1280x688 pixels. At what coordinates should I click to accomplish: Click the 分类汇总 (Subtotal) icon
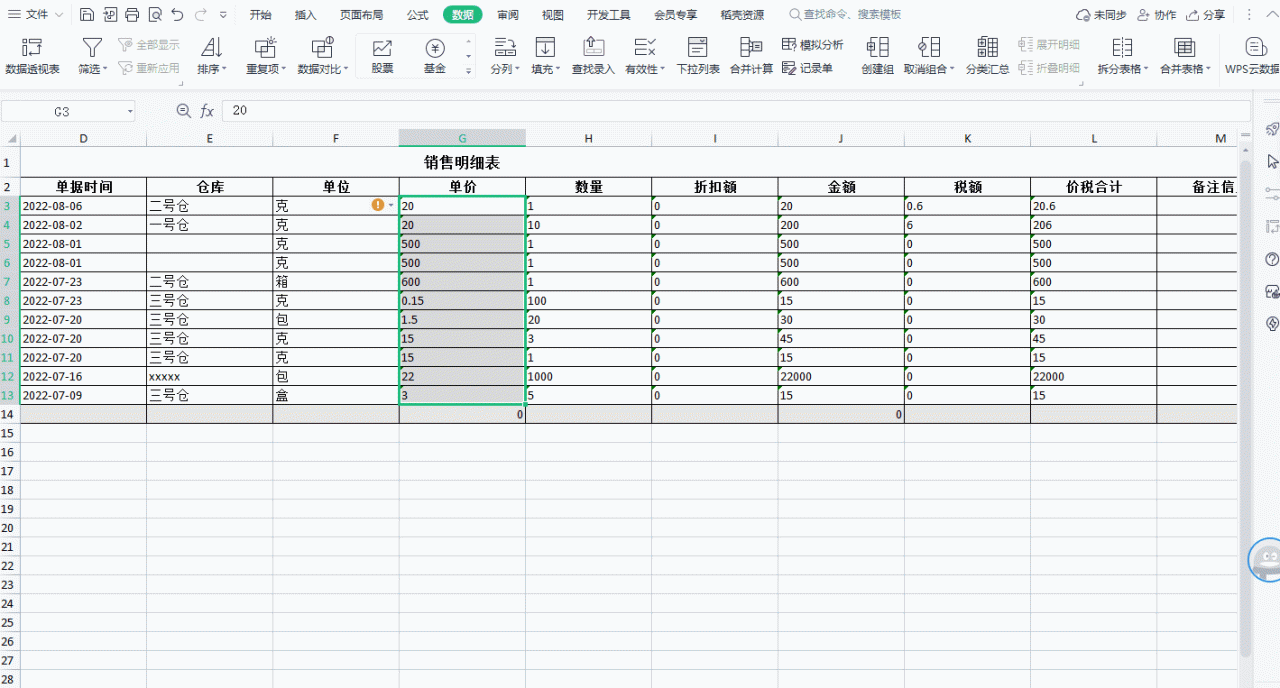pos(987,47)
